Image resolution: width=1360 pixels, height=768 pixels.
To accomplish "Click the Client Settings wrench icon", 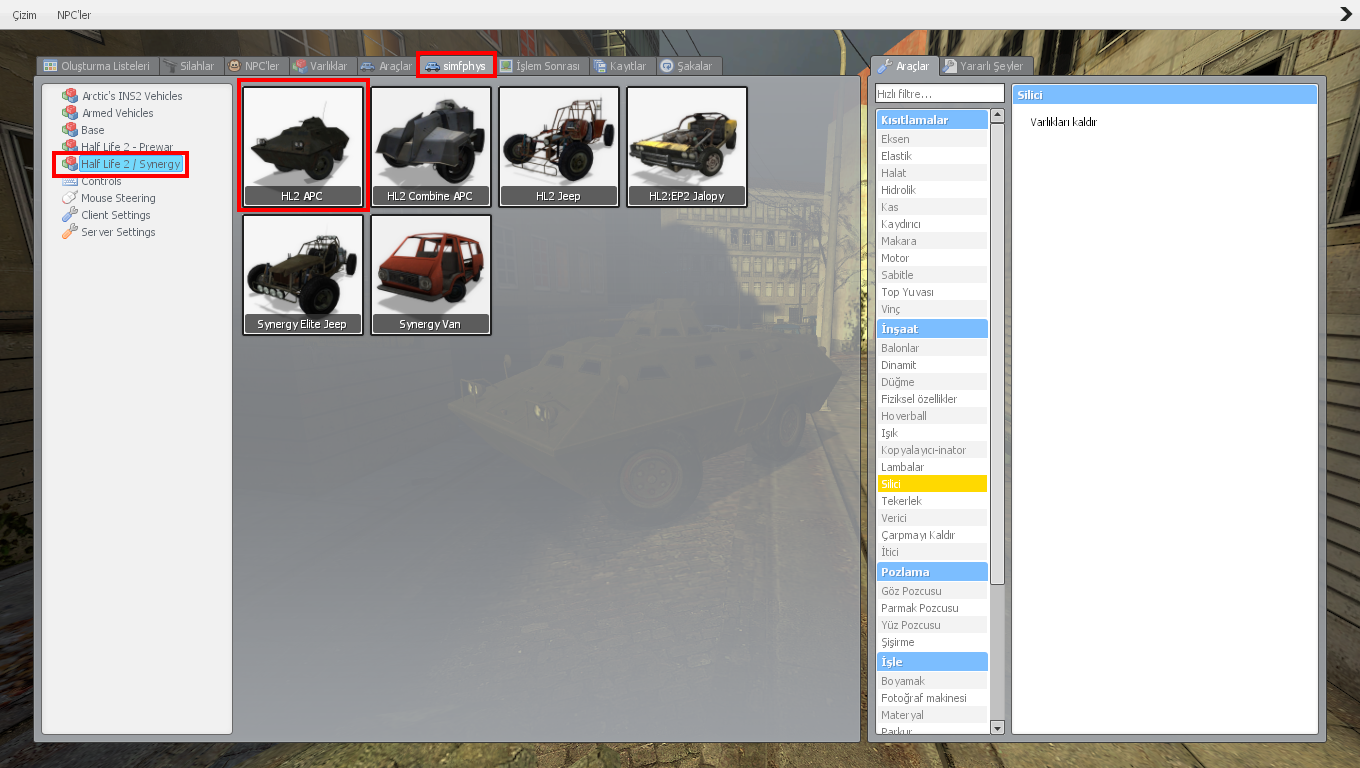I will coord(70,215).
